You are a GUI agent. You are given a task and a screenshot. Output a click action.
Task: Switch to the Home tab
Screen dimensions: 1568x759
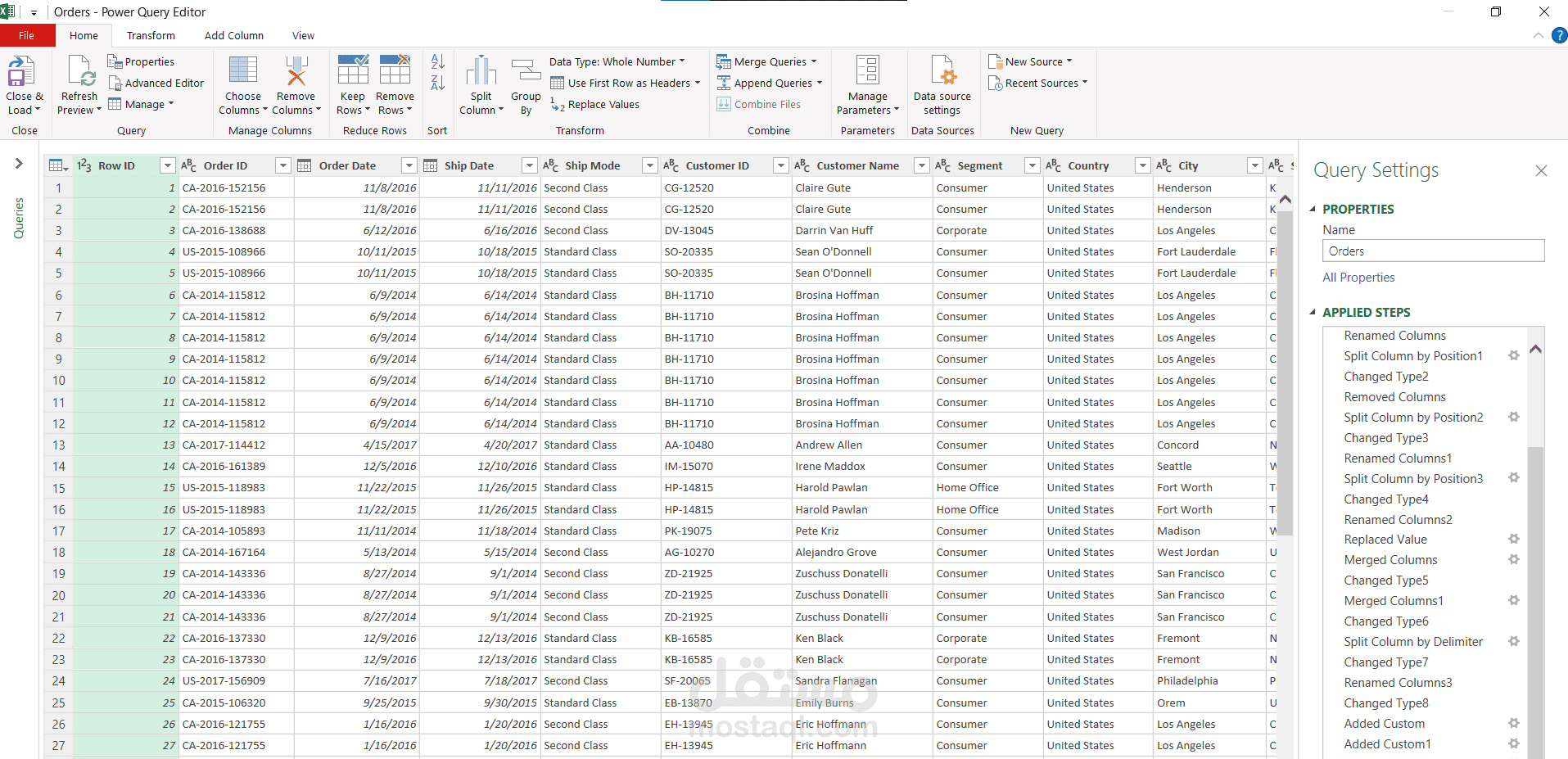point(84,35)
